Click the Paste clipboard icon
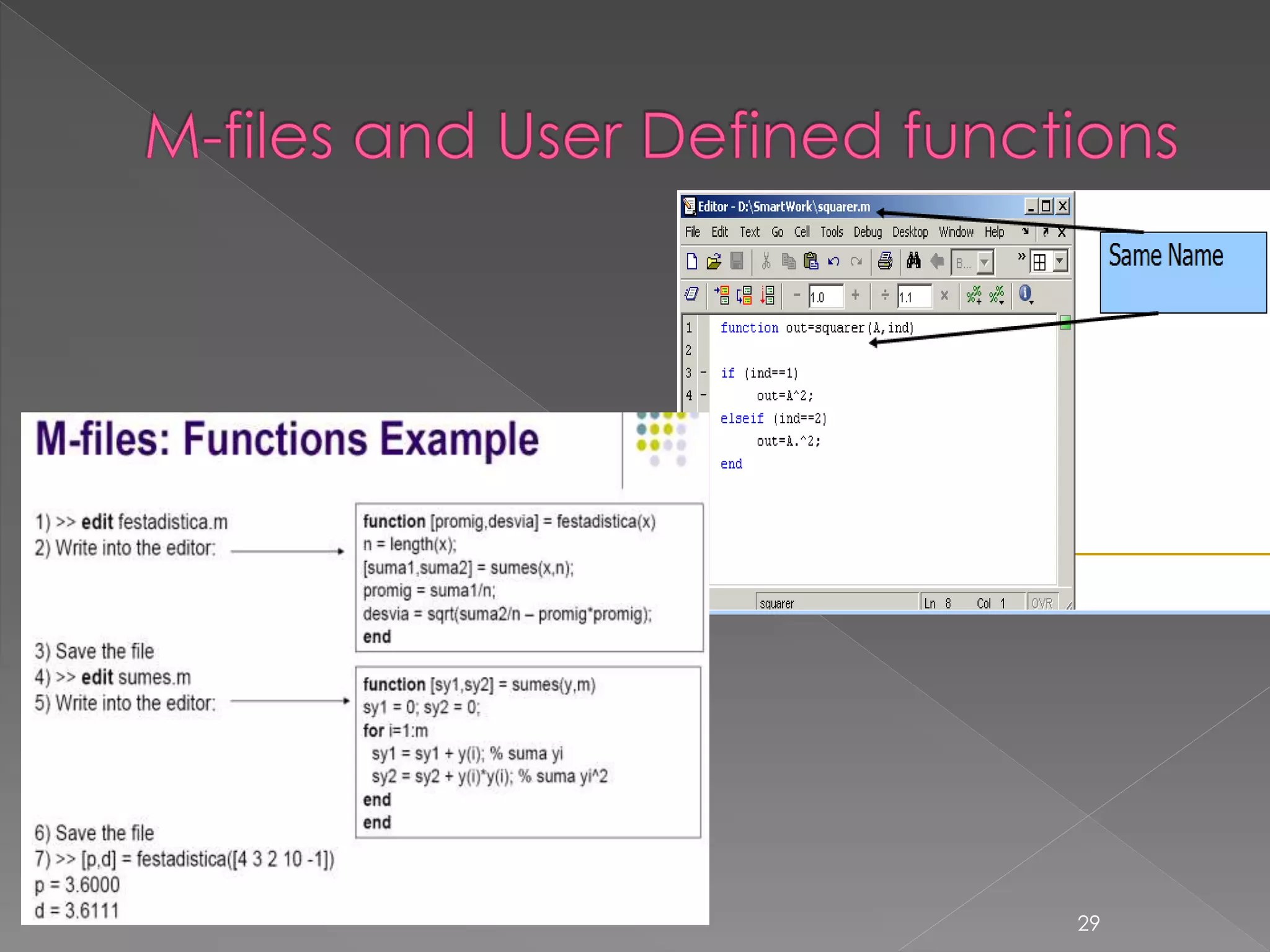 (810, 262)
